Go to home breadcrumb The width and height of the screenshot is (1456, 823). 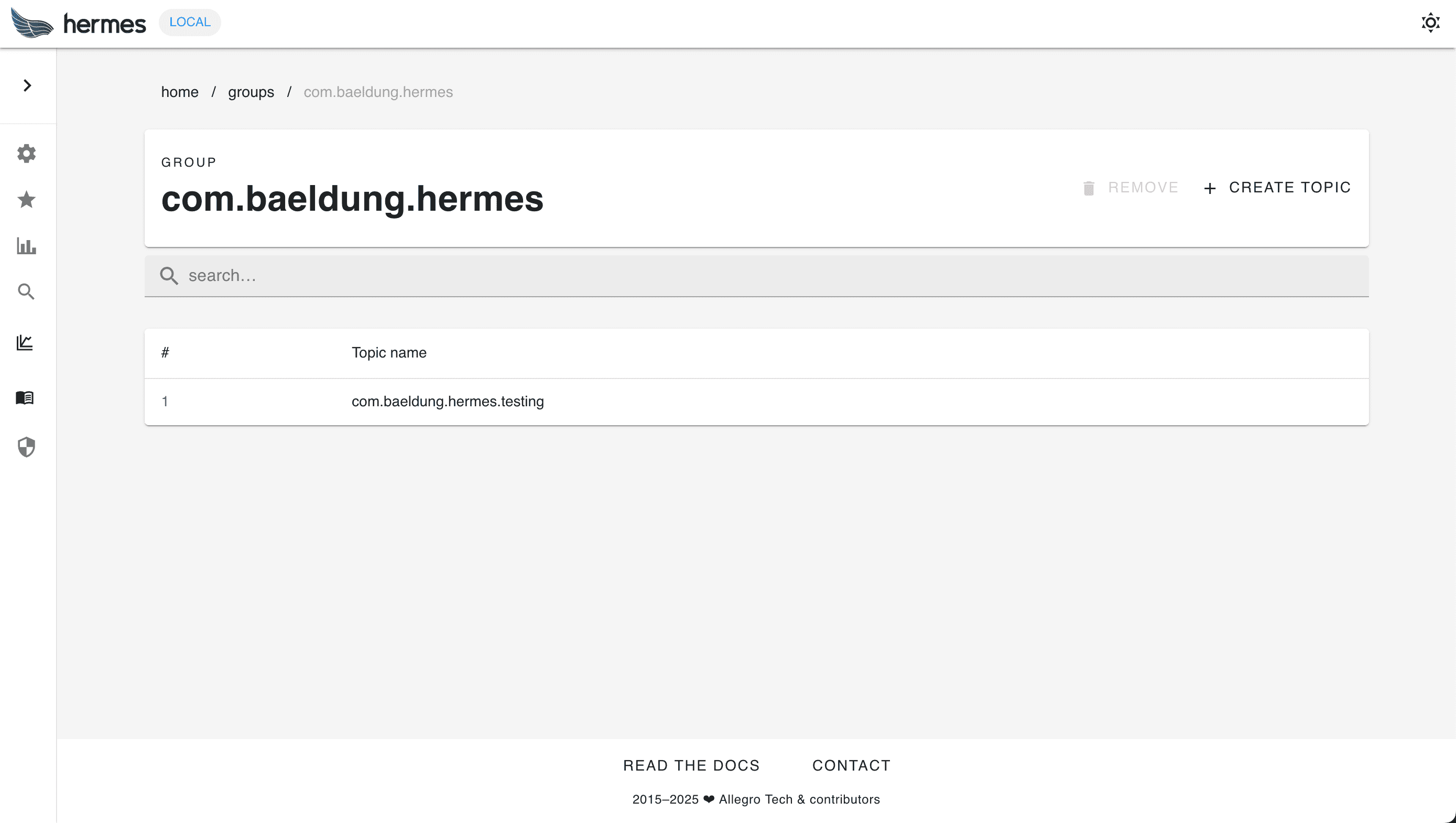(x=180, y=92)
